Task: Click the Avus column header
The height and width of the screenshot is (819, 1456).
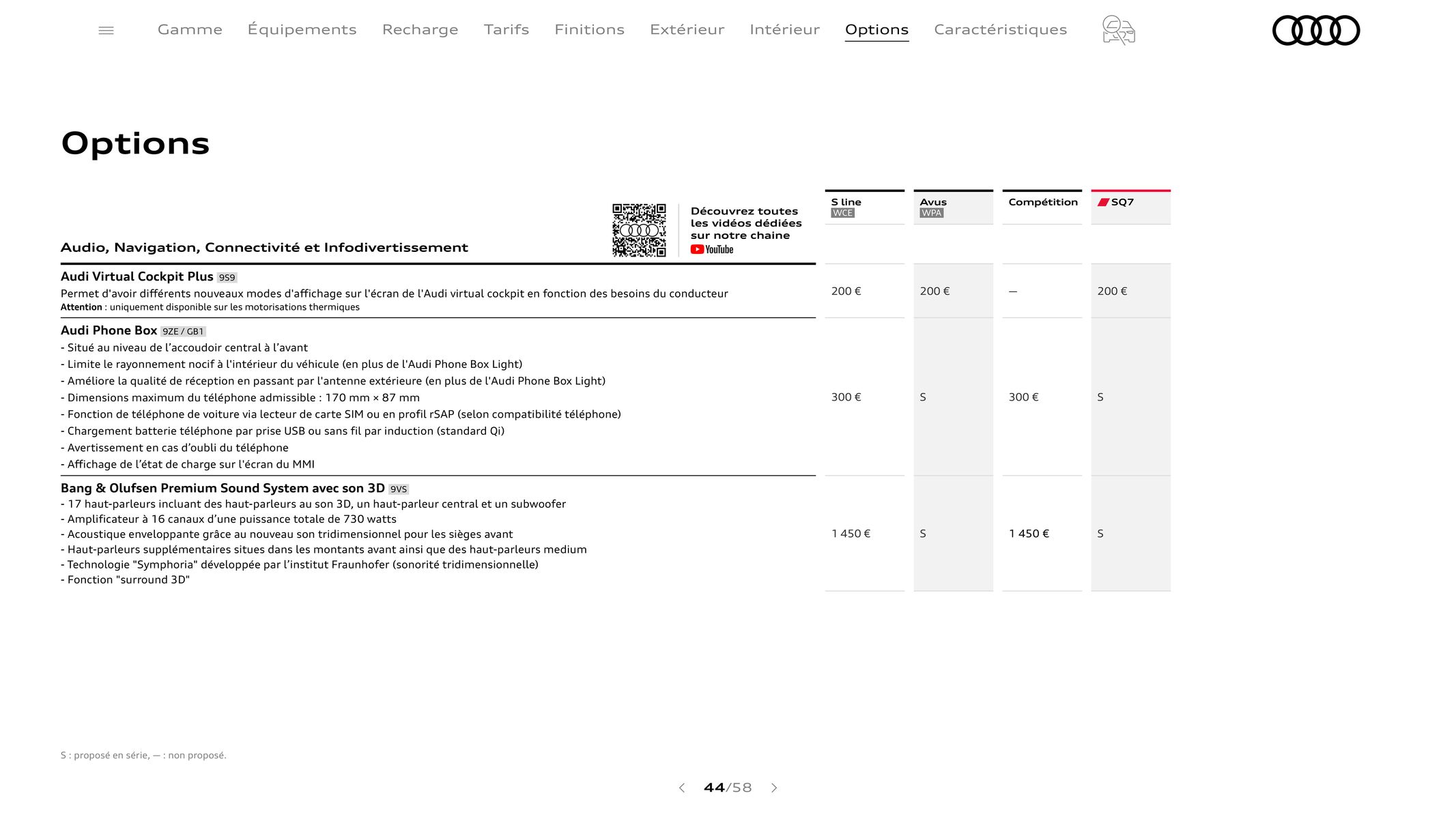Action: 953,207
